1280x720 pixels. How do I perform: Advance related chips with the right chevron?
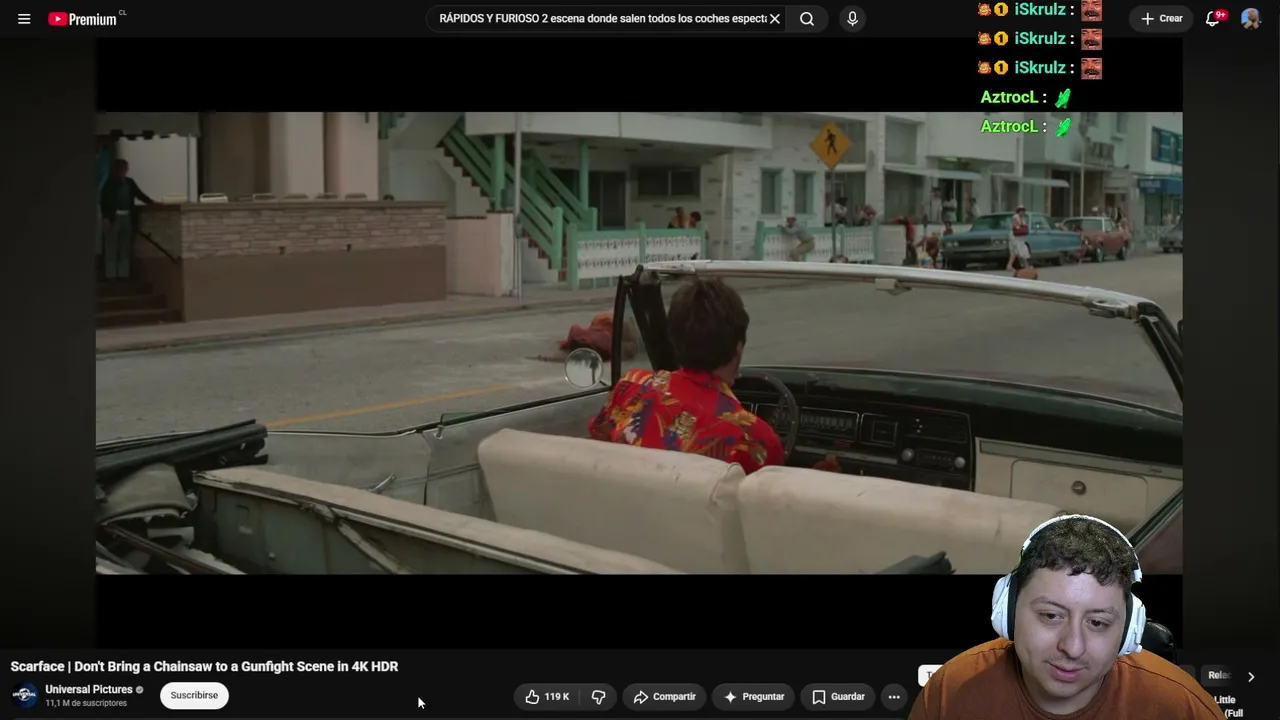[1250, 677]
